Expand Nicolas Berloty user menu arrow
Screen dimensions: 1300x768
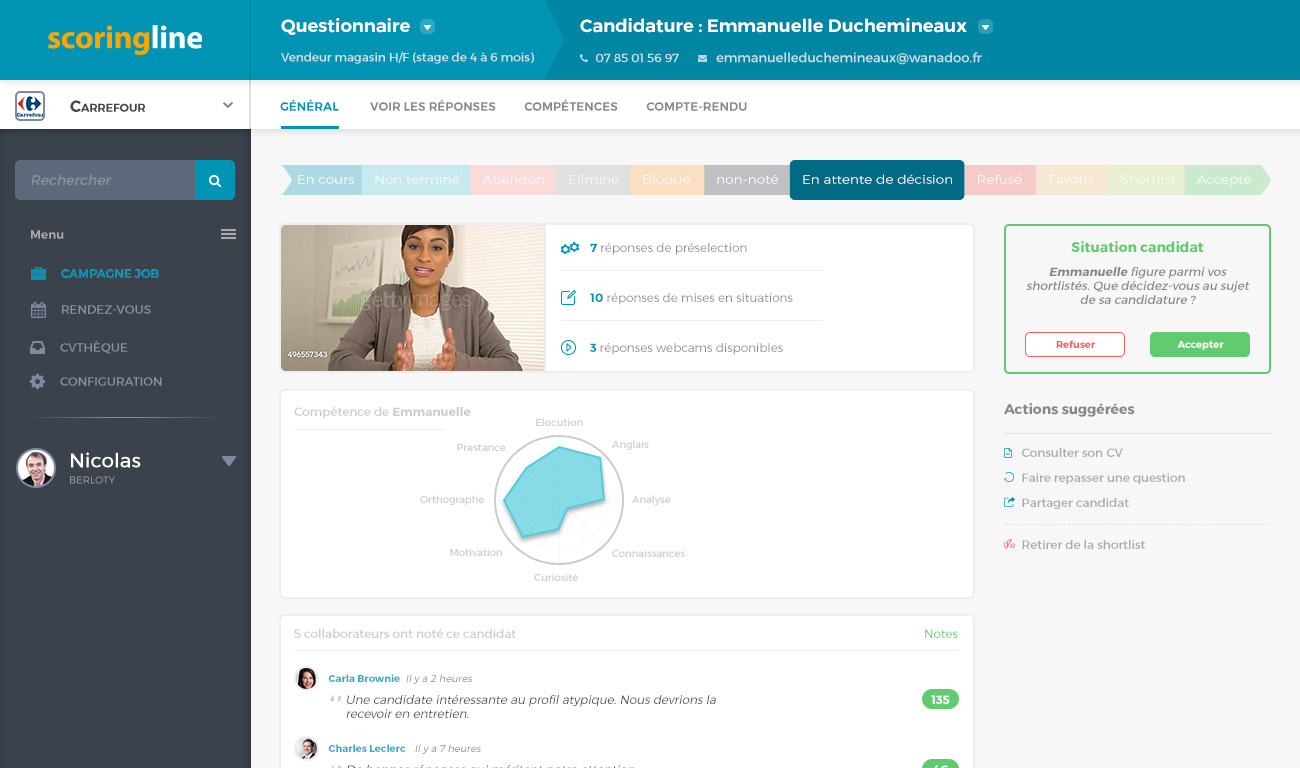tap(229, 461)
